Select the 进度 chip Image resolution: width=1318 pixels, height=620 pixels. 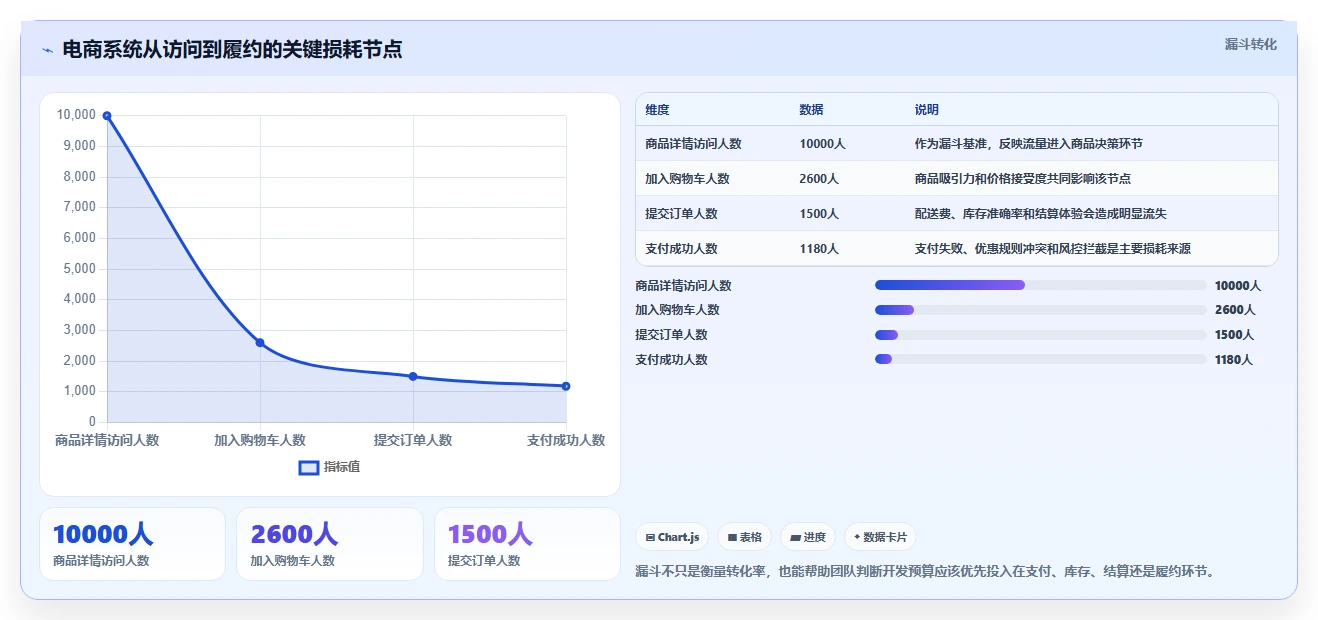tap(807, 537)
